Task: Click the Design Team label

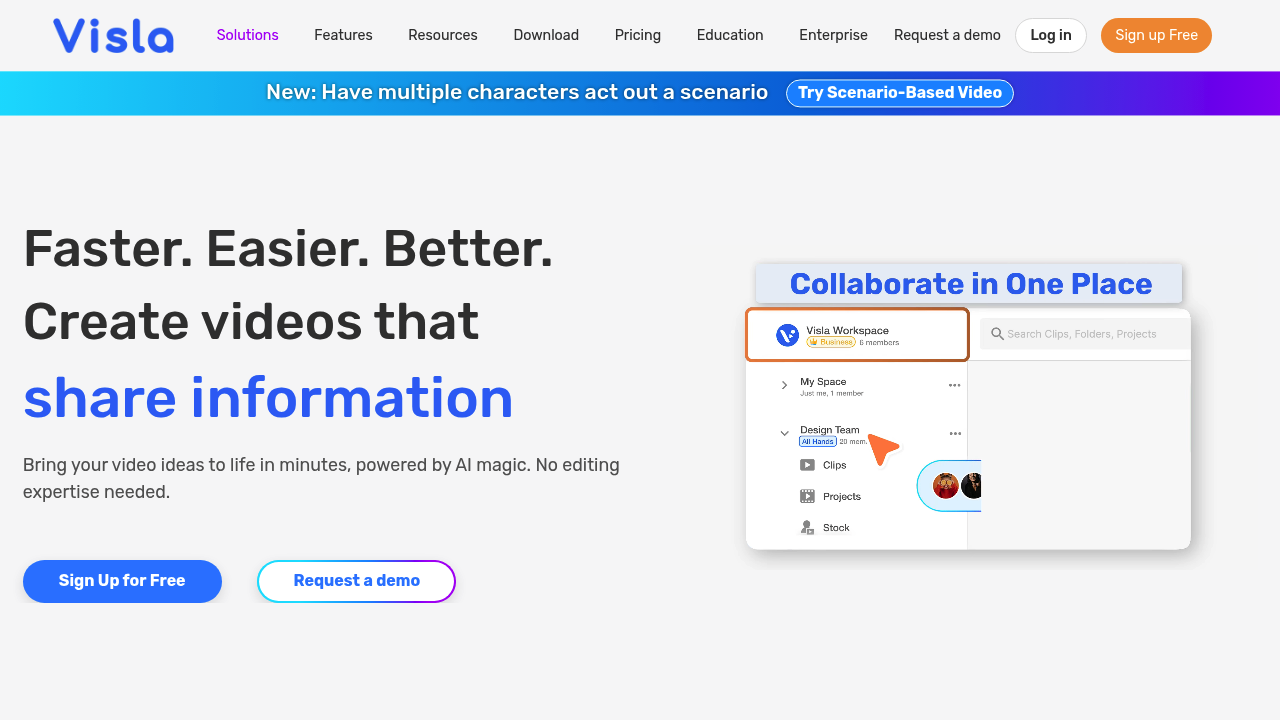Action: pyautogui.click(x=830, y=430)
